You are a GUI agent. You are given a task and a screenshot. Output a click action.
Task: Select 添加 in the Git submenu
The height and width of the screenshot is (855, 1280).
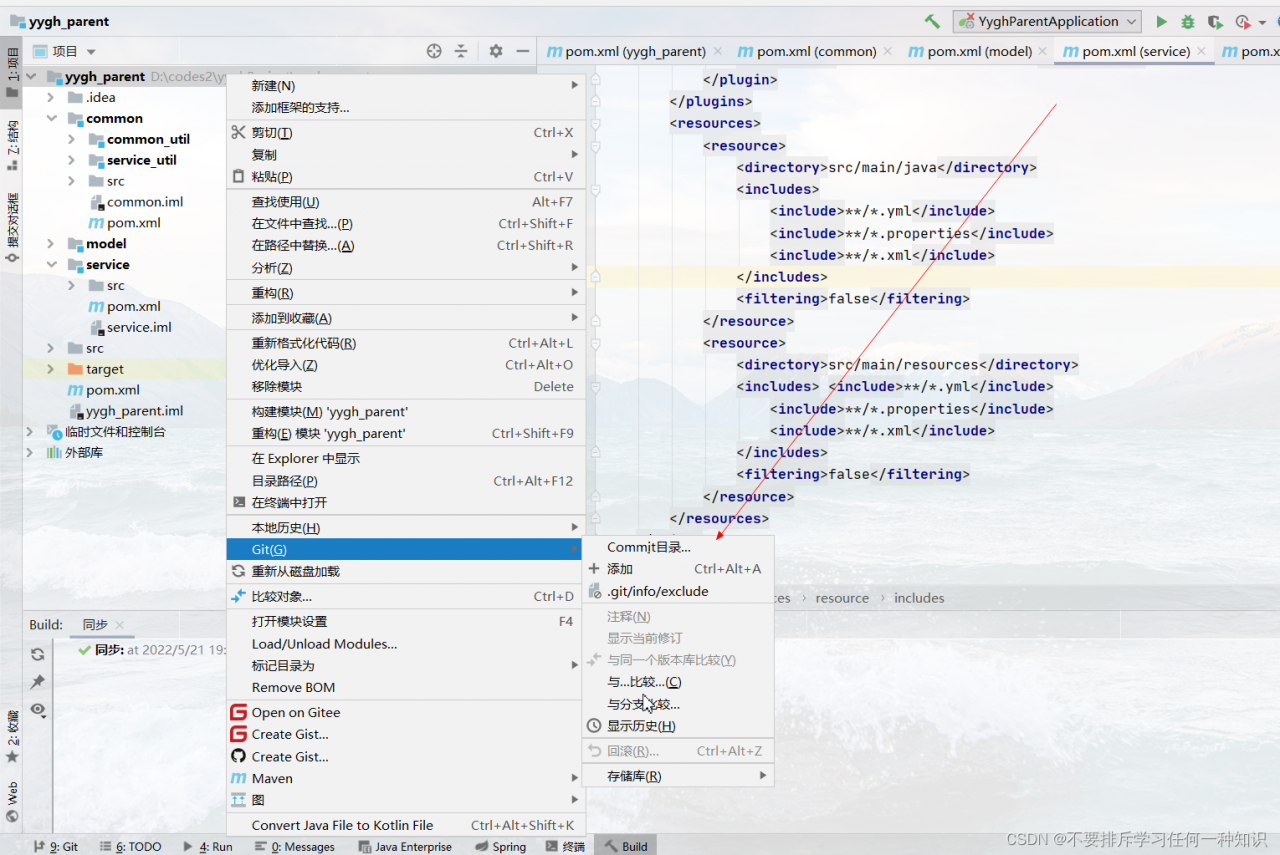click(x=678, y=569)
